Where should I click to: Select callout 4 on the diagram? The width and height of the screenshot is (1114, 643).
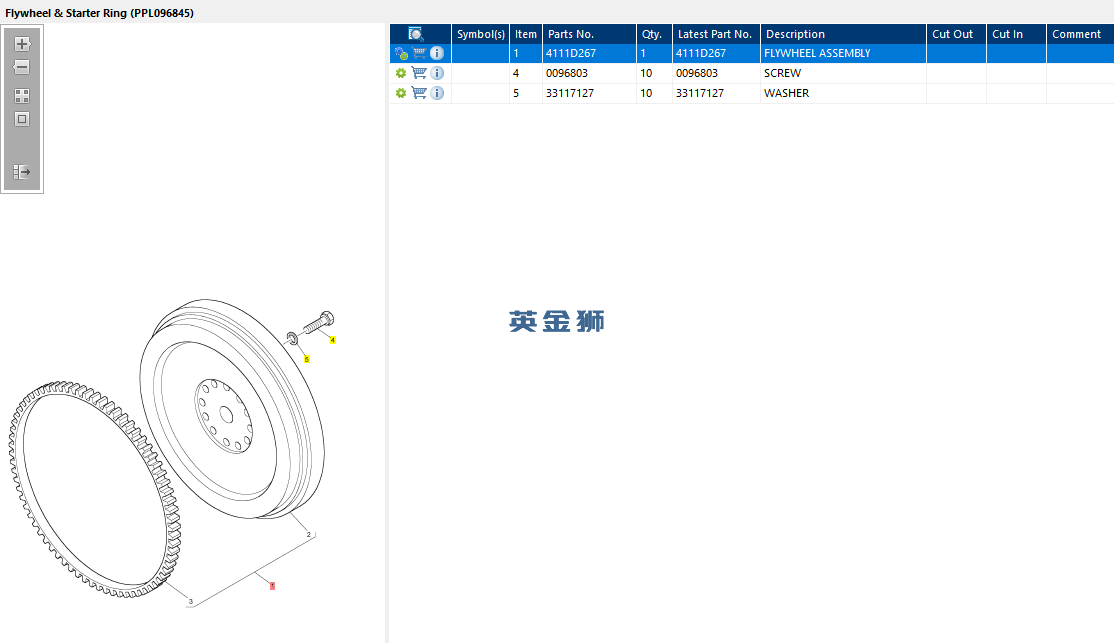click(332, 340)
